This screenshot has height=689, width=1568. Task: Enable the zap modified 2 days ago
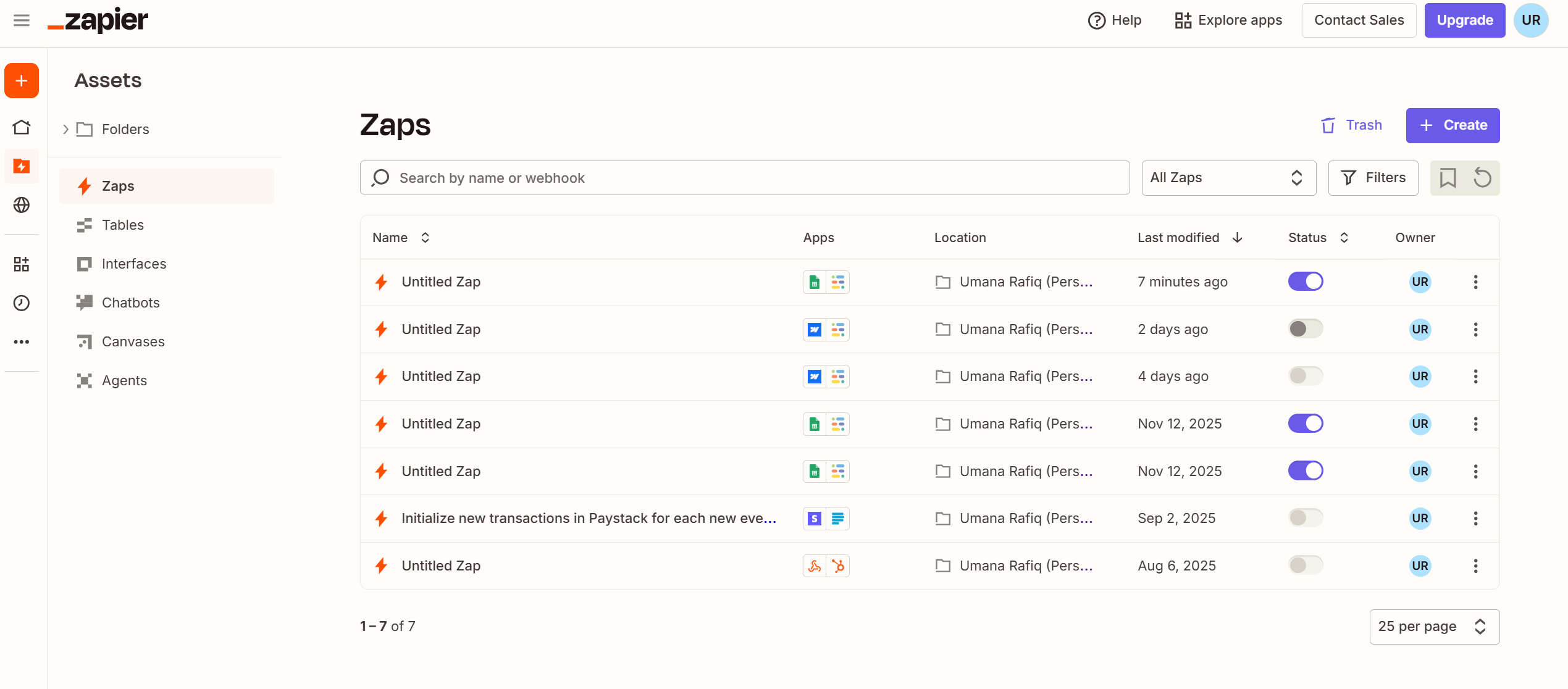1305,329
